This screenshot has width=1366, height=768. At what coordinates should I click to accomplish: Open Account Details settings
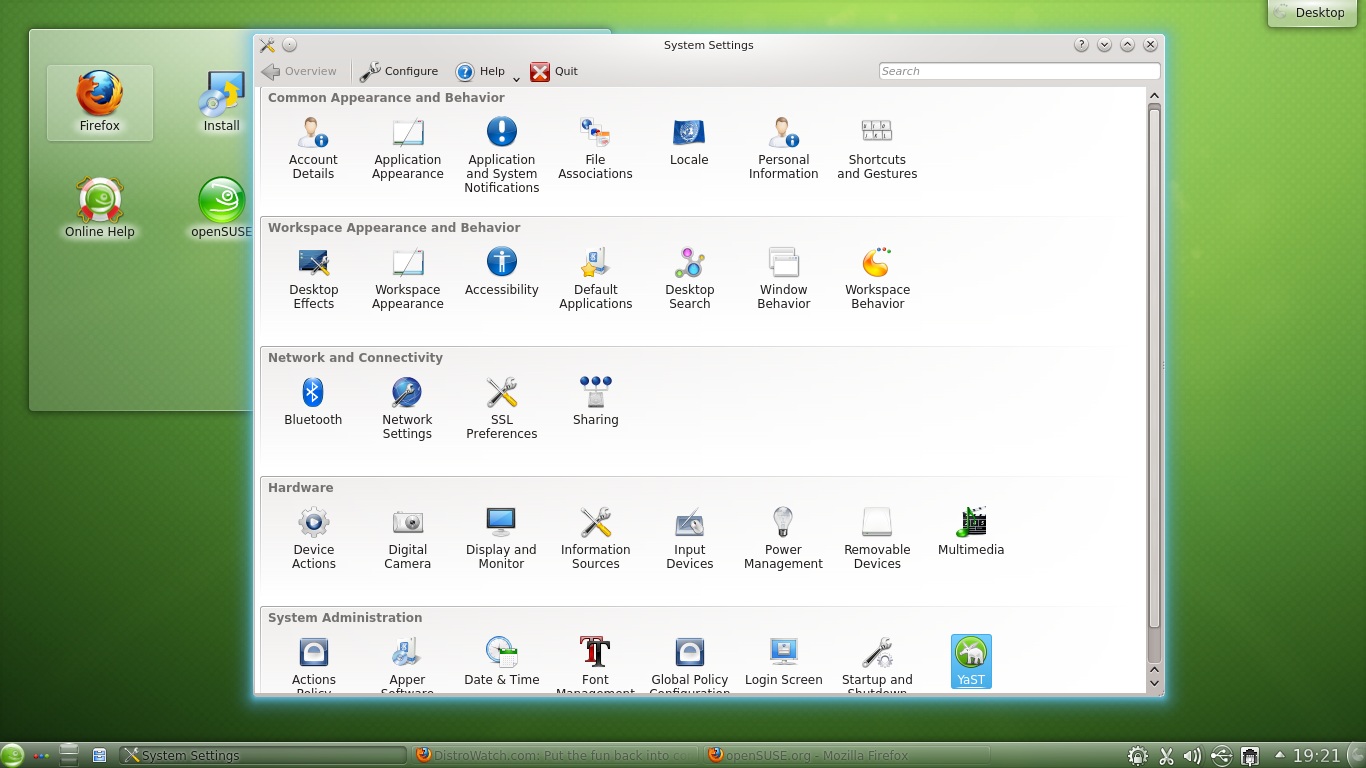313,148
